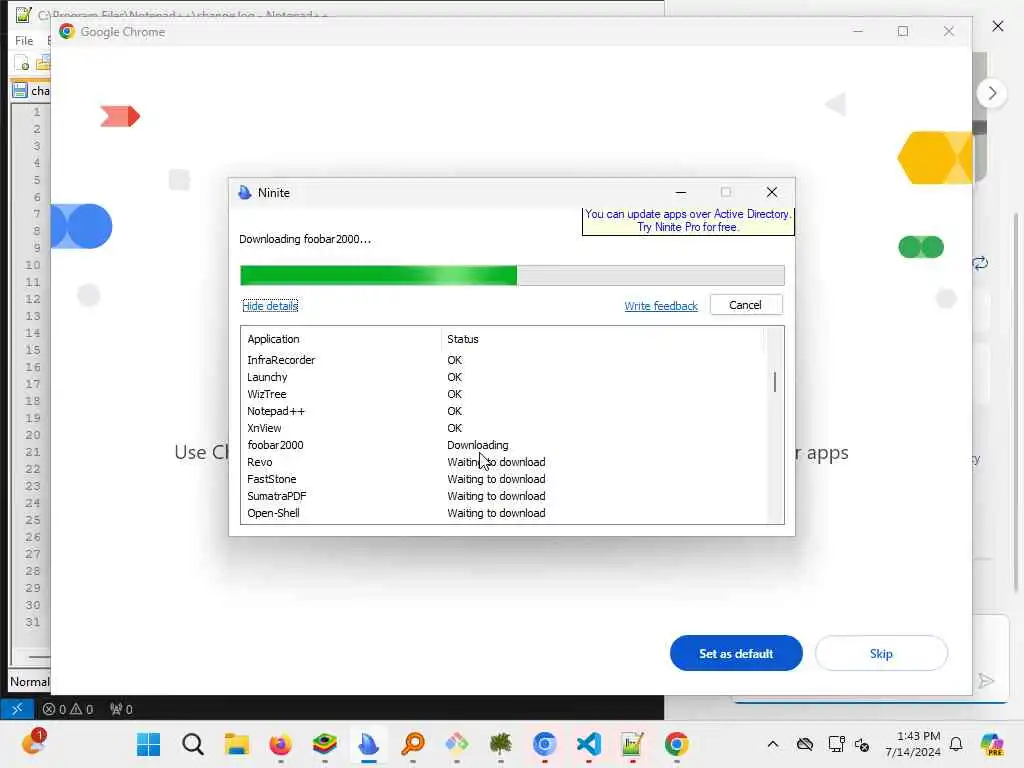Select the FastStone row
1024x768 pixels.
click(x=503, y=479)
